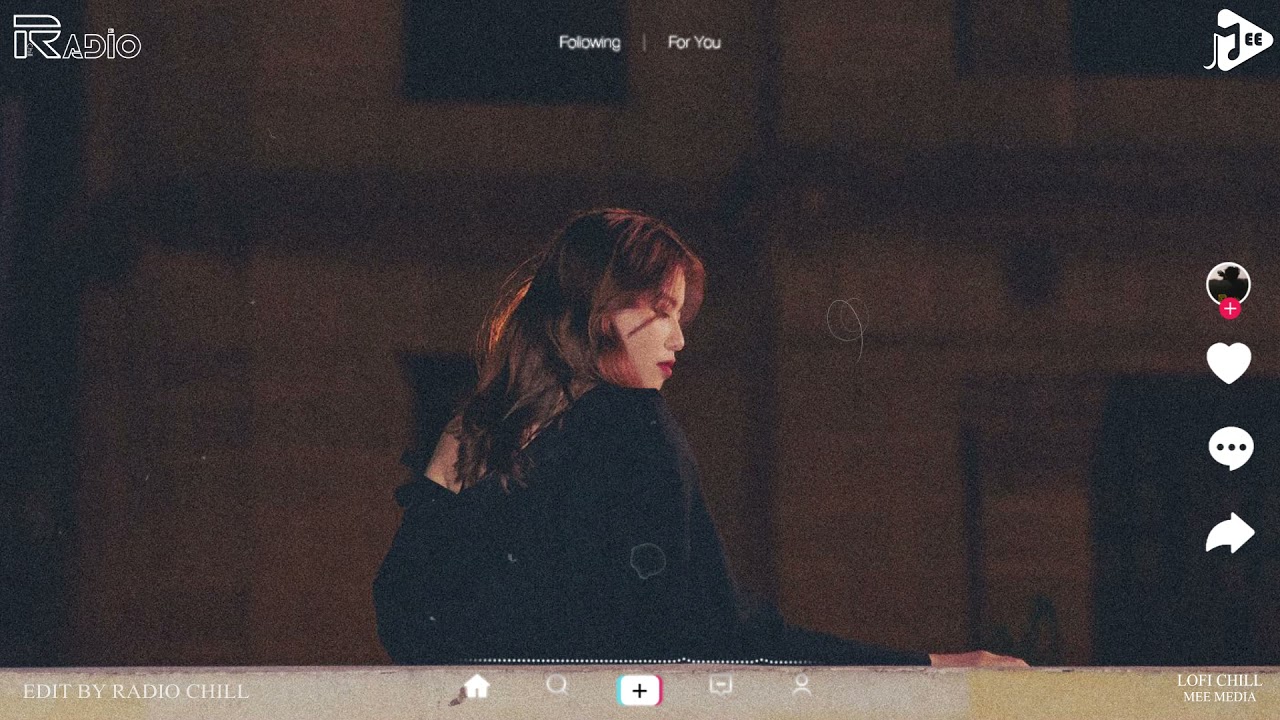Follow the creator with the red plus badge
This screenshot has width=1280, height=720.
pos(1230,309)
